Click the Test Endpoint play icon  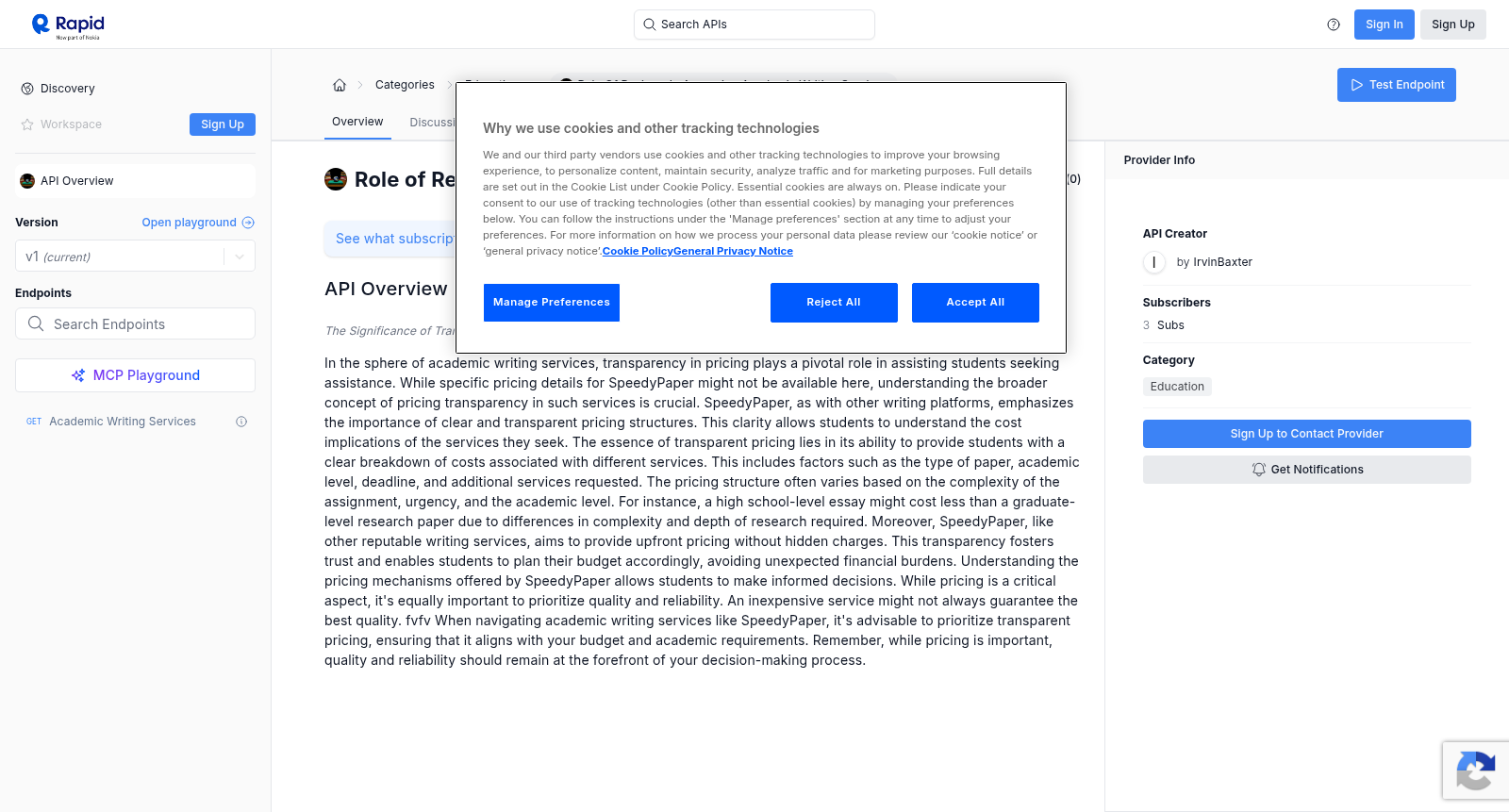click(1357, 85)
